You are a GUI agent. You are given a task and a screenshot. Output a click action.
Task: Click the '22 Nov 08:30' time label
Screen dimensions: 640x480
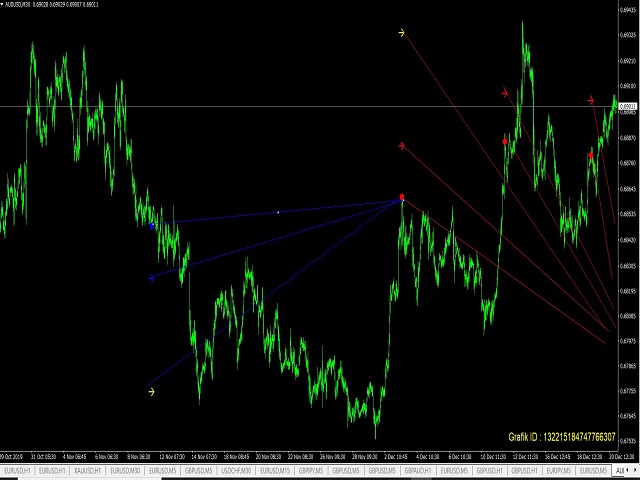click(300, 456)
